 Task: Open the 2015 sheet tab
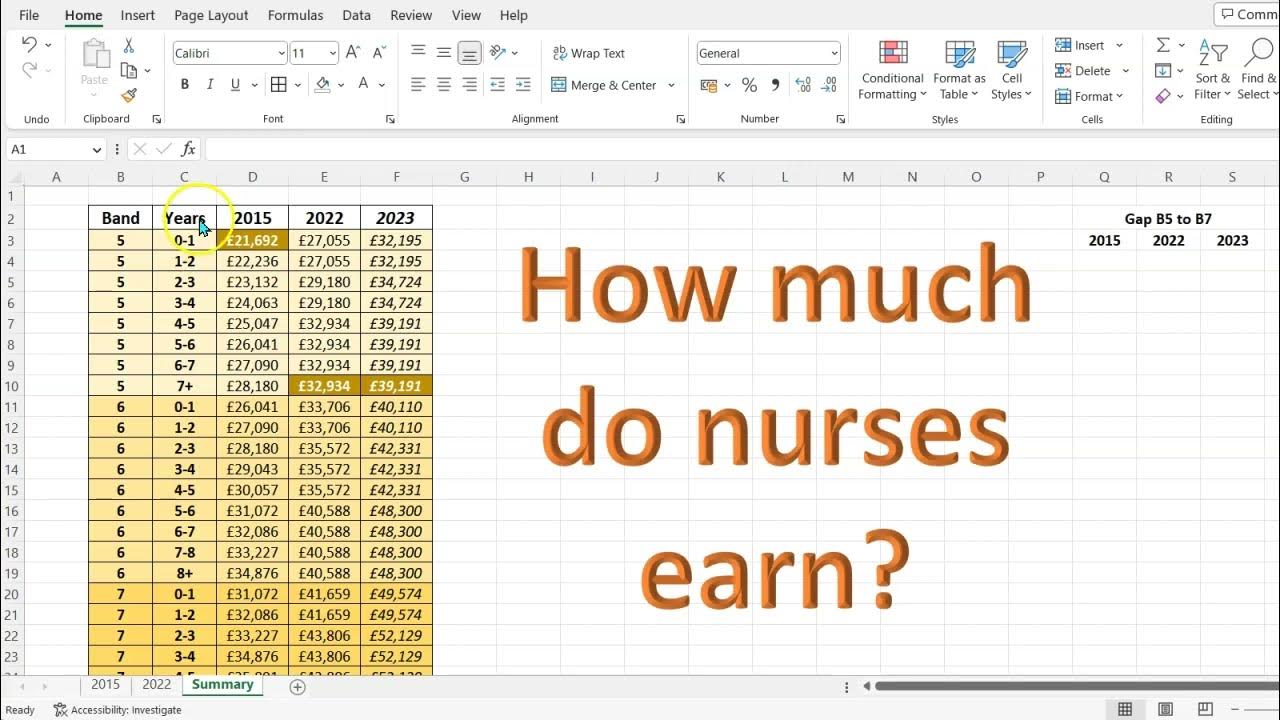[105, 685]
